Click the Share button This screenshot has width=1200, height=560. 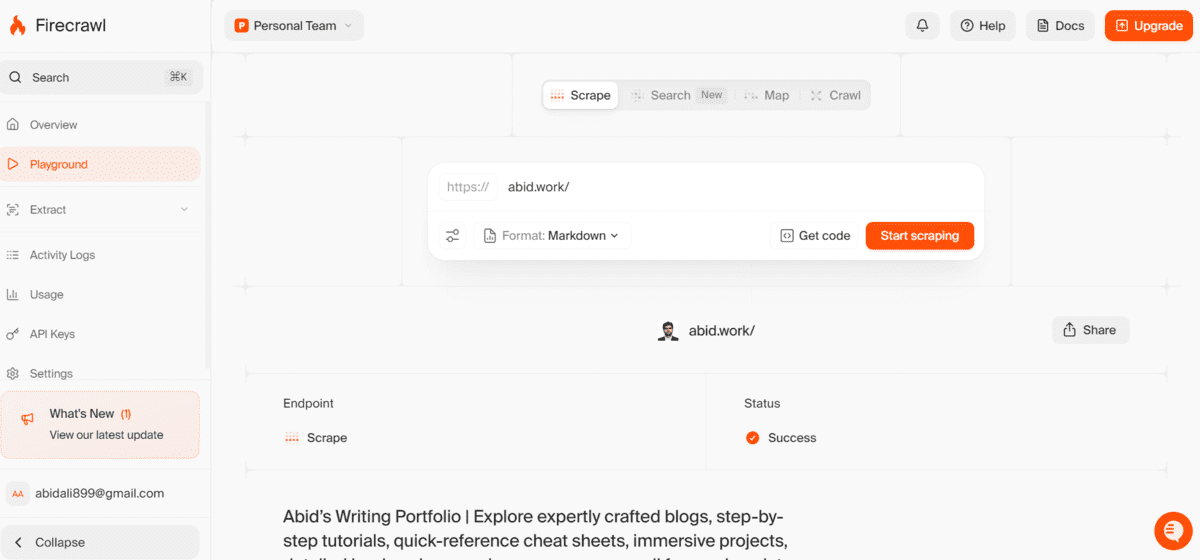(1090, 330)
